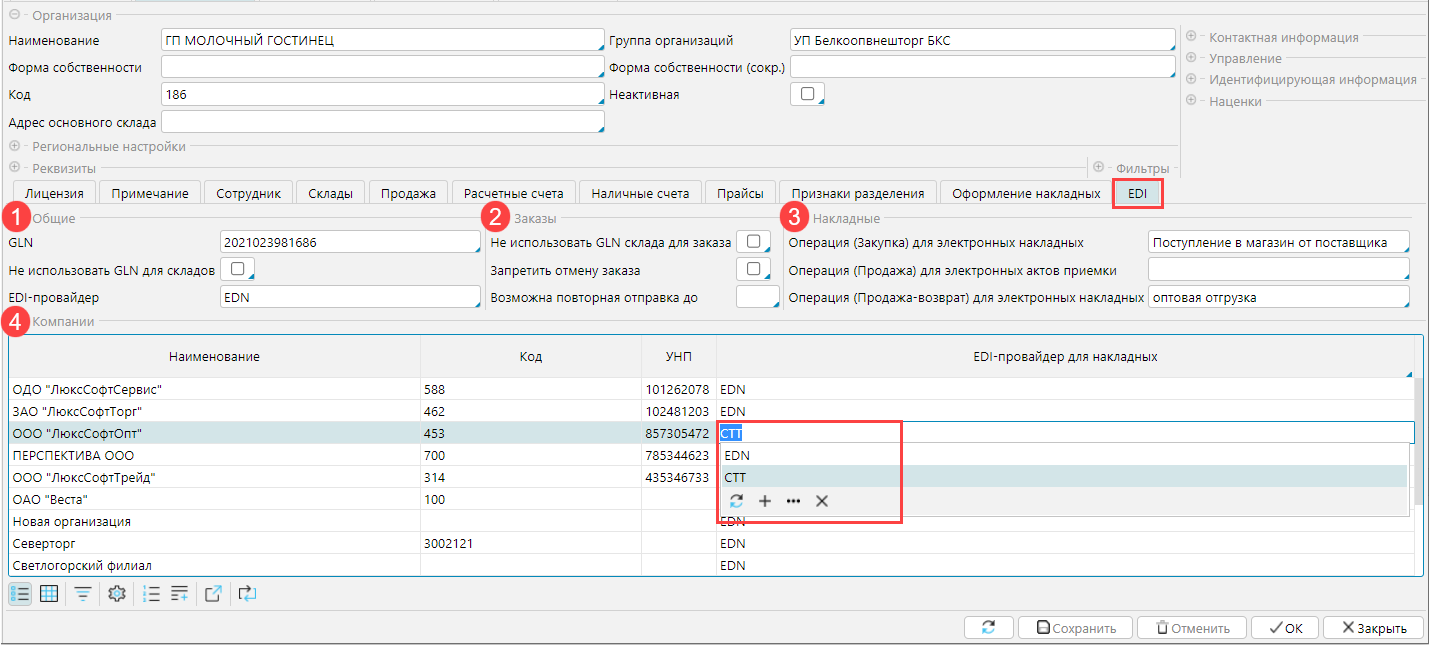Toggle the Неактивная checkbox
The width and height of the screenshot is (1429, 645).
tap(805, 94)
